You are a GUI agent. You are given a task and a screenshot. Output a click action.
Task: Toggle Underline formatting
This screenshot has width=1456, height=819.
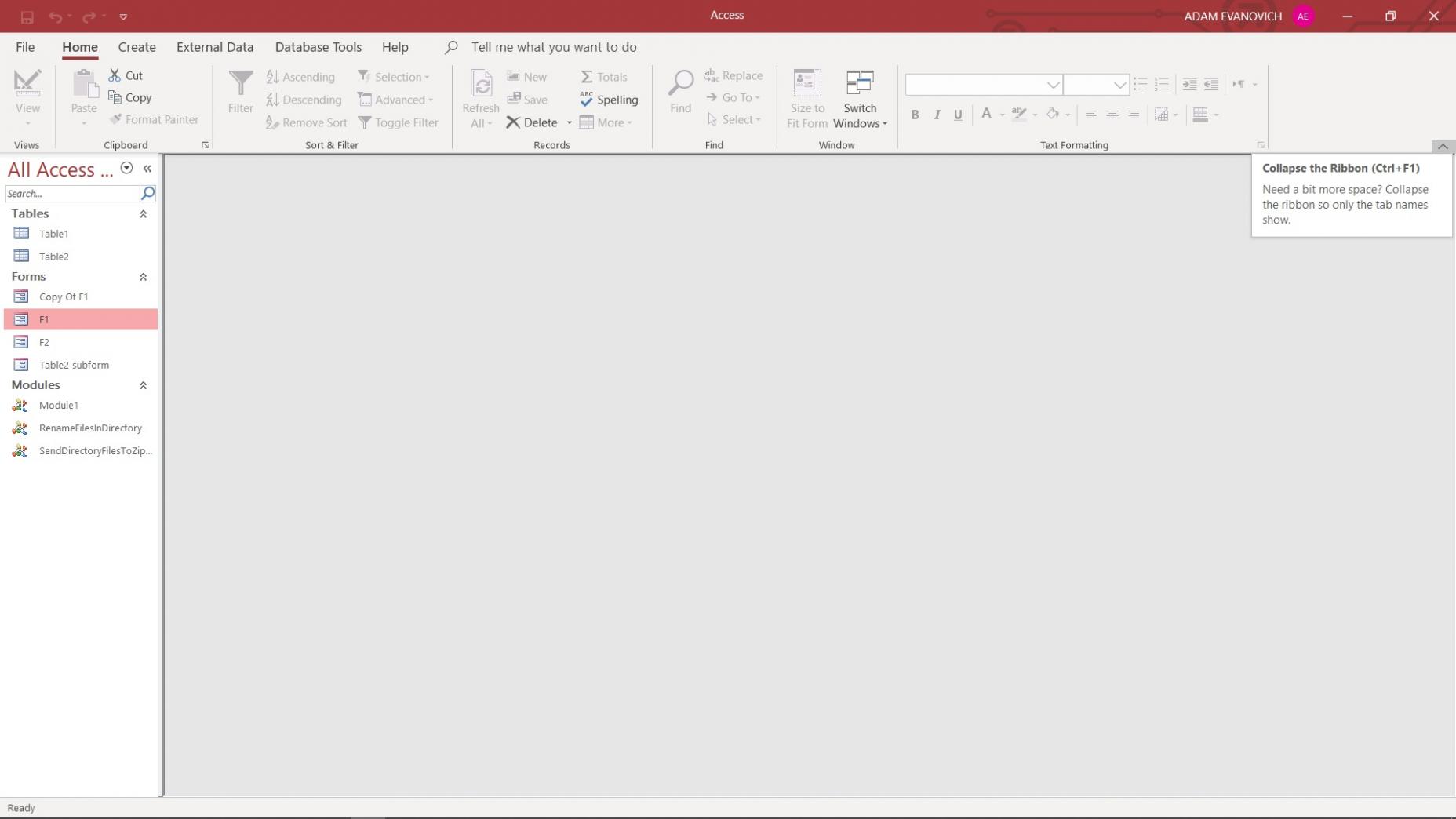click(958, 115)
